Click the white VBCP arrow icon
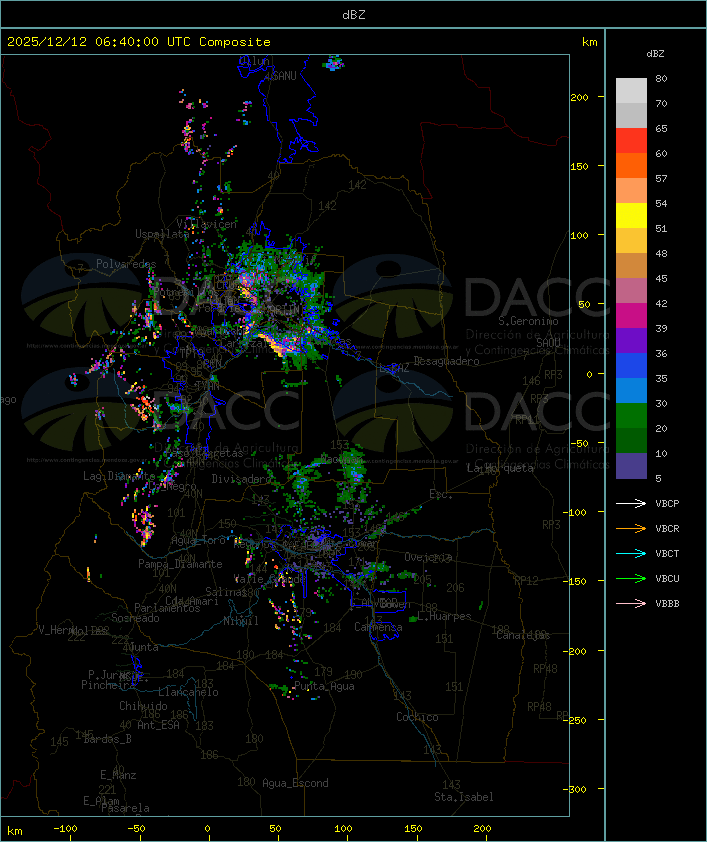Screen dimensions: 707x842 631,503
